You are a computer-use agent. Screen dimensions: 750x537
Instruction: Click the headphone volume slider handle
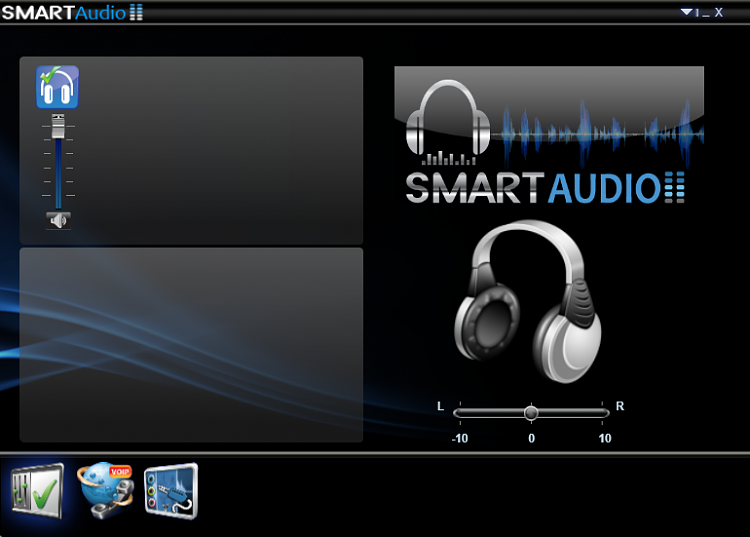pyautogui.click(x=58, y=126)
